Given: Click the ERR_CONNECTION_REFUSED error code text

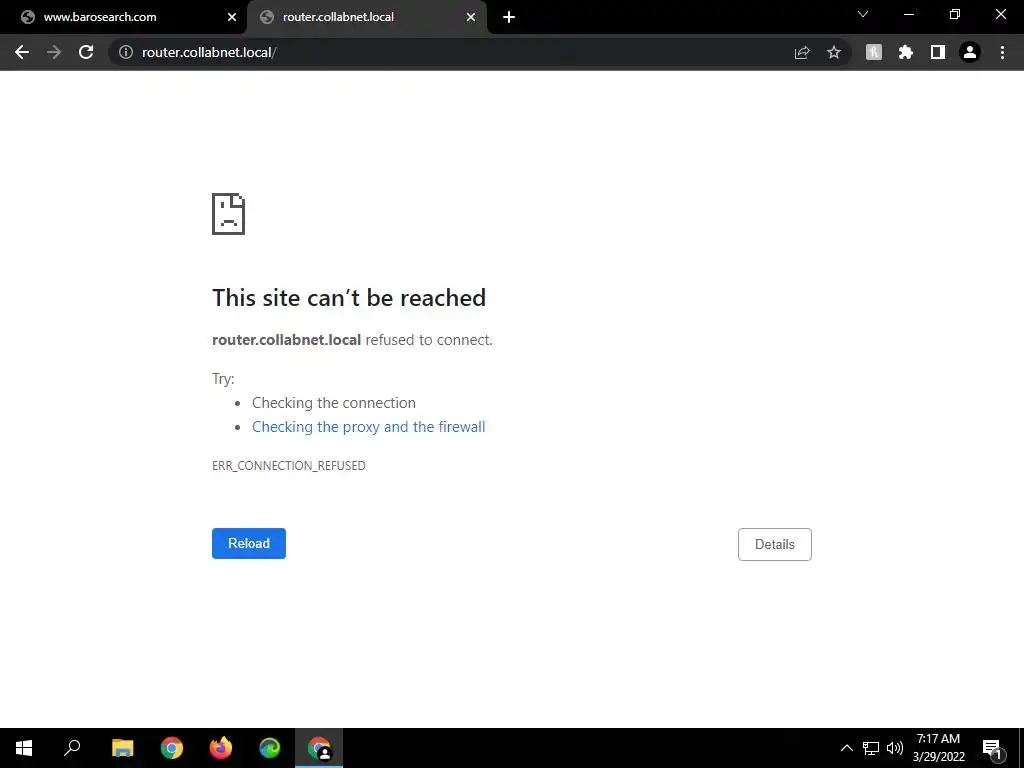Looking at the screenshot, I should click(289, 466).
